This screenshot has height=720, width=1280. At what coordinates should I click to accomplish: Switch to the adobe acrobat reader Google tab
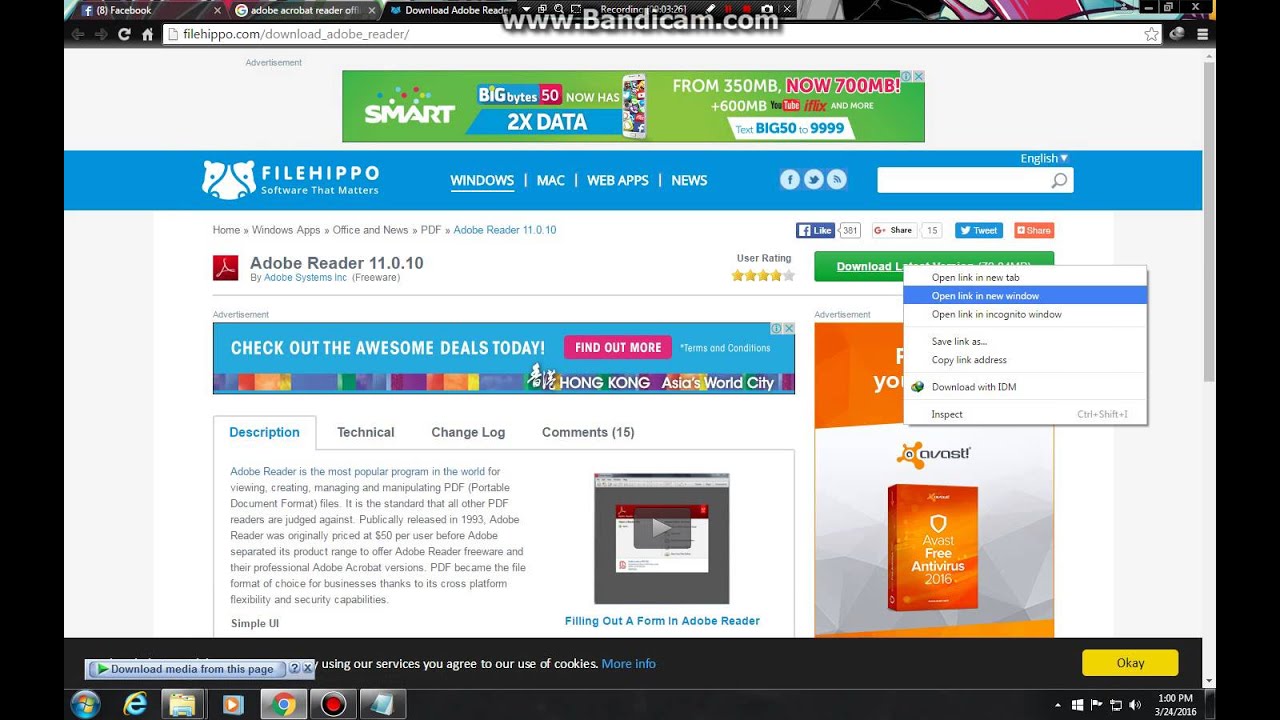[x=303, y=10]
